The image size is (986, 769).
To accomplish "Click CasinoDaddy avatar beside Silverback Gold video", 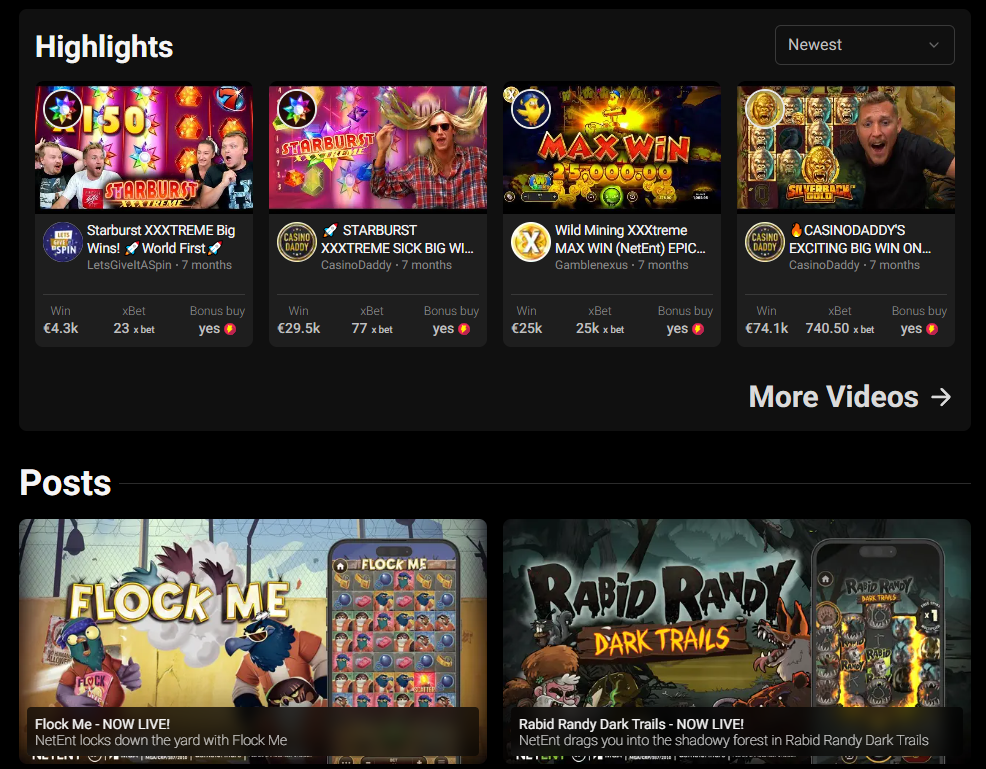I will [x=765, y=241].
